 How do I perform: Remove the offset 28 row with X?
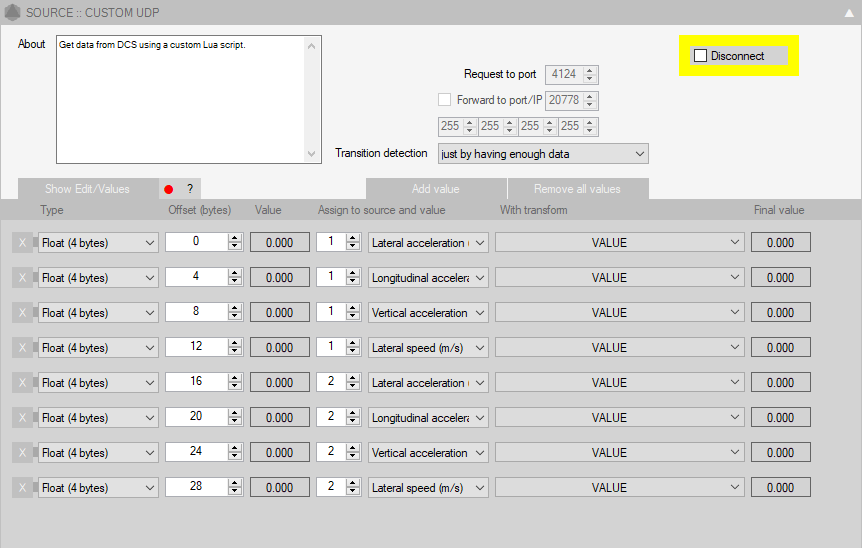coord(22,488)
